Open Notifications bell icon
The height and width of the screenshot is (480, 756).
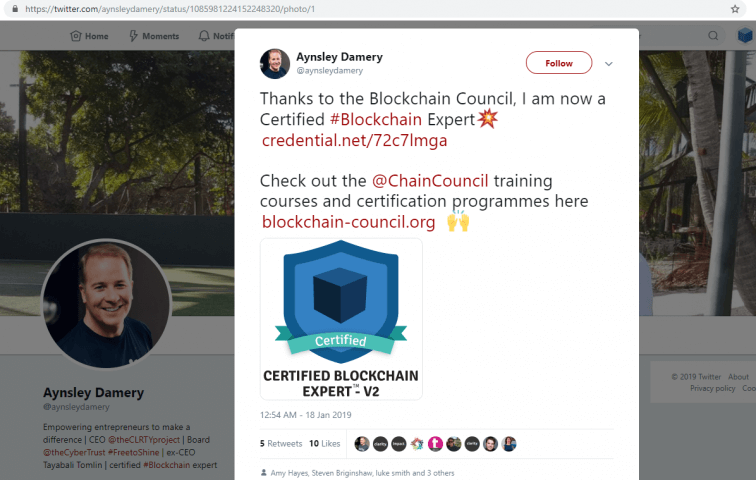pos(204,36)
